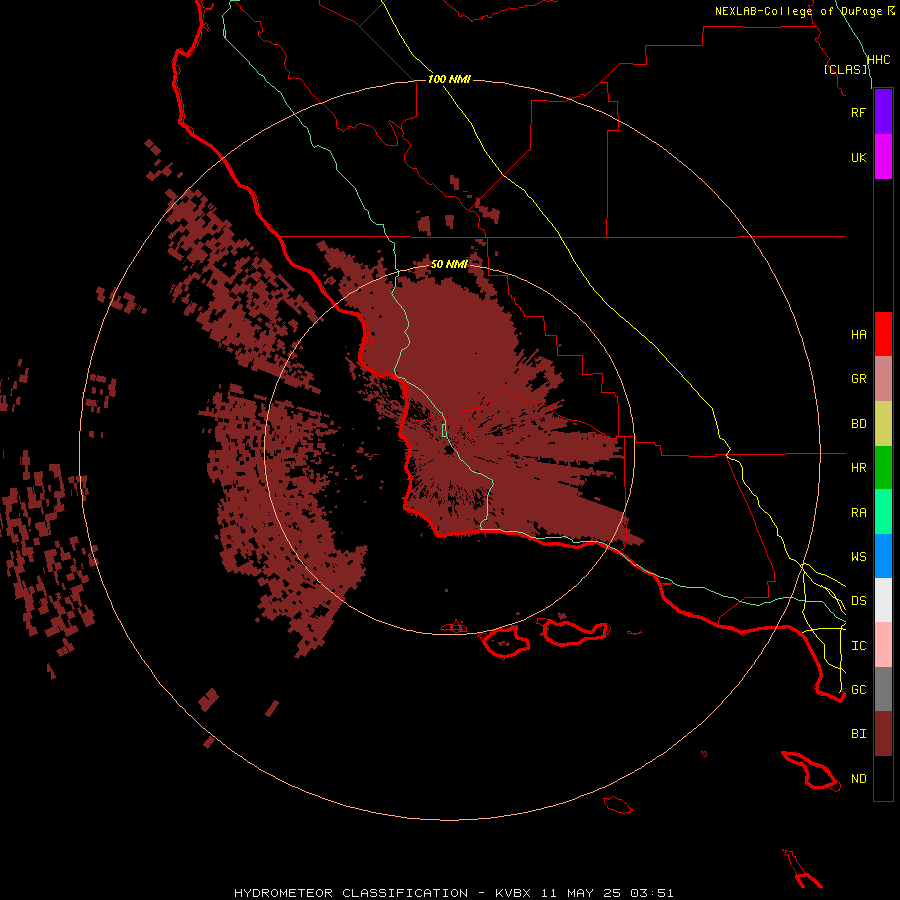The image size is (900, 900).
Task: Click the IC legend label
Action: coord(859,646)
